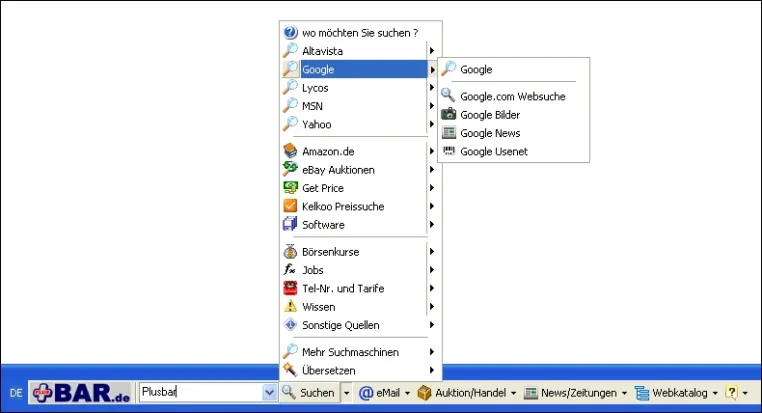Open the dropdown arrow beside Suchen
The image size is (762, 413).
click(346, 393)
